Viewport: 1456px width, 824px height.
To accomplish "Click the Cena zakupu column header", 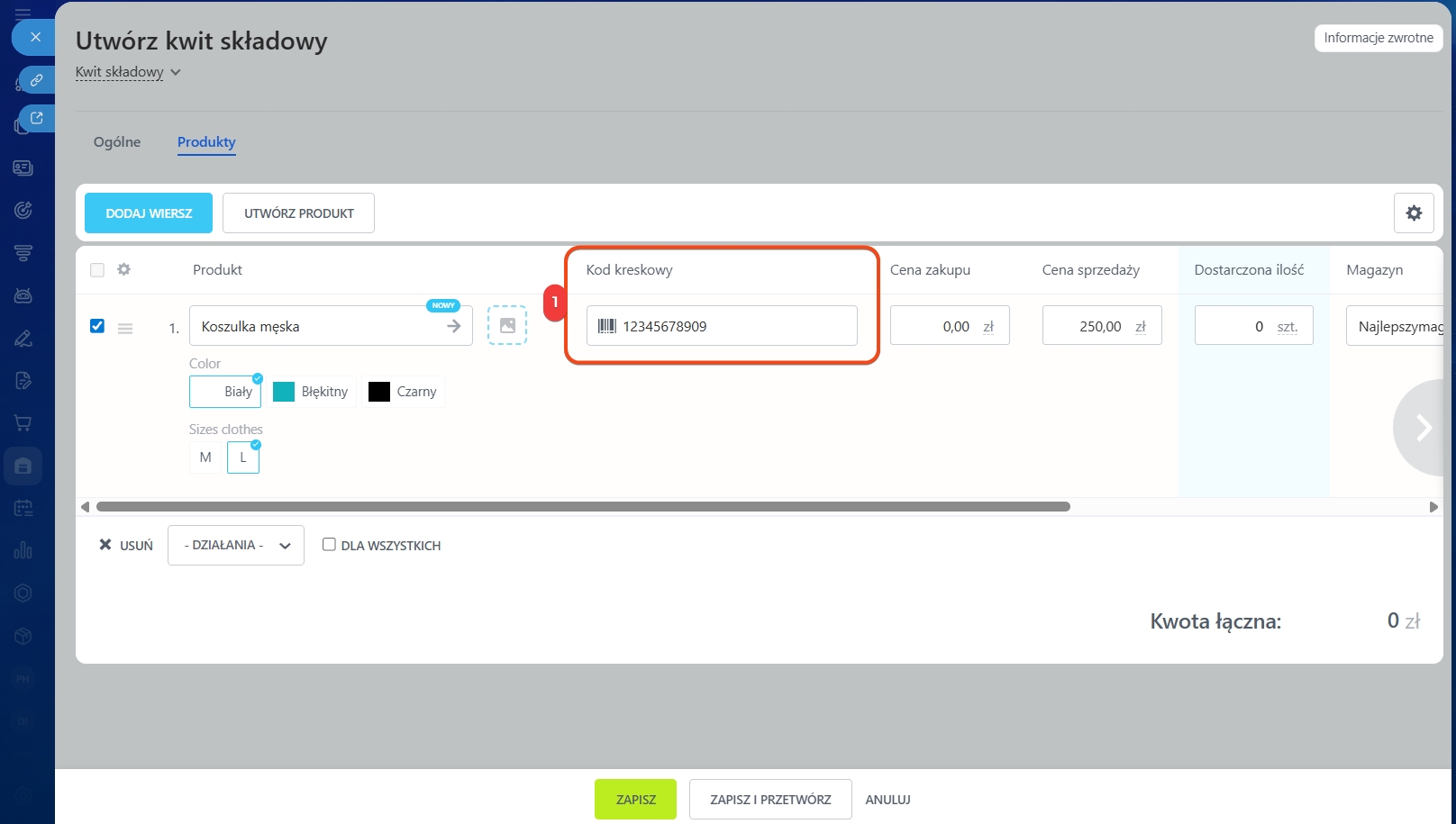I will 930,269.
